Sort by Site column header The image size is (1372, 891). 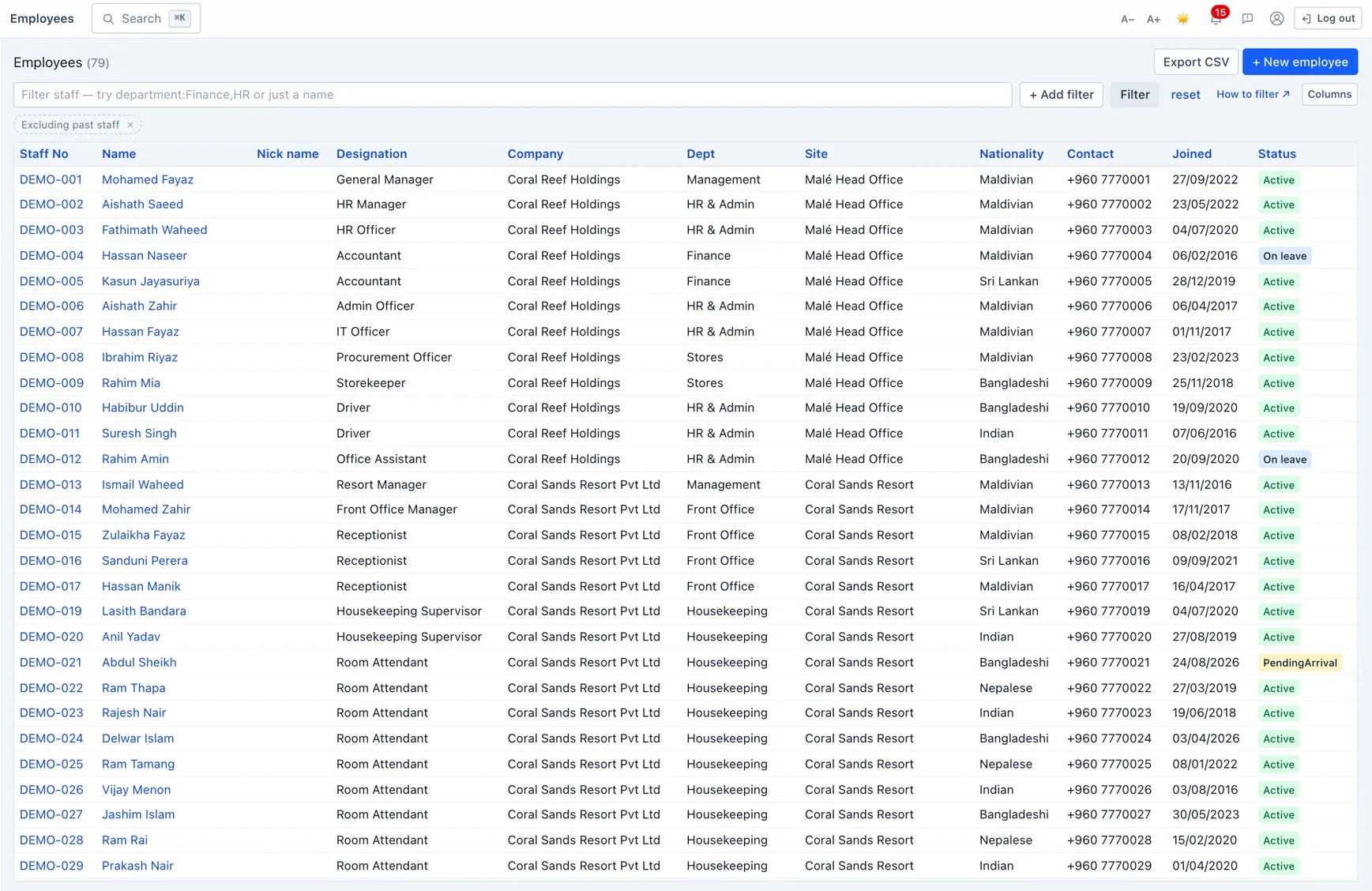pyautogui.click(x=816, y=154)
